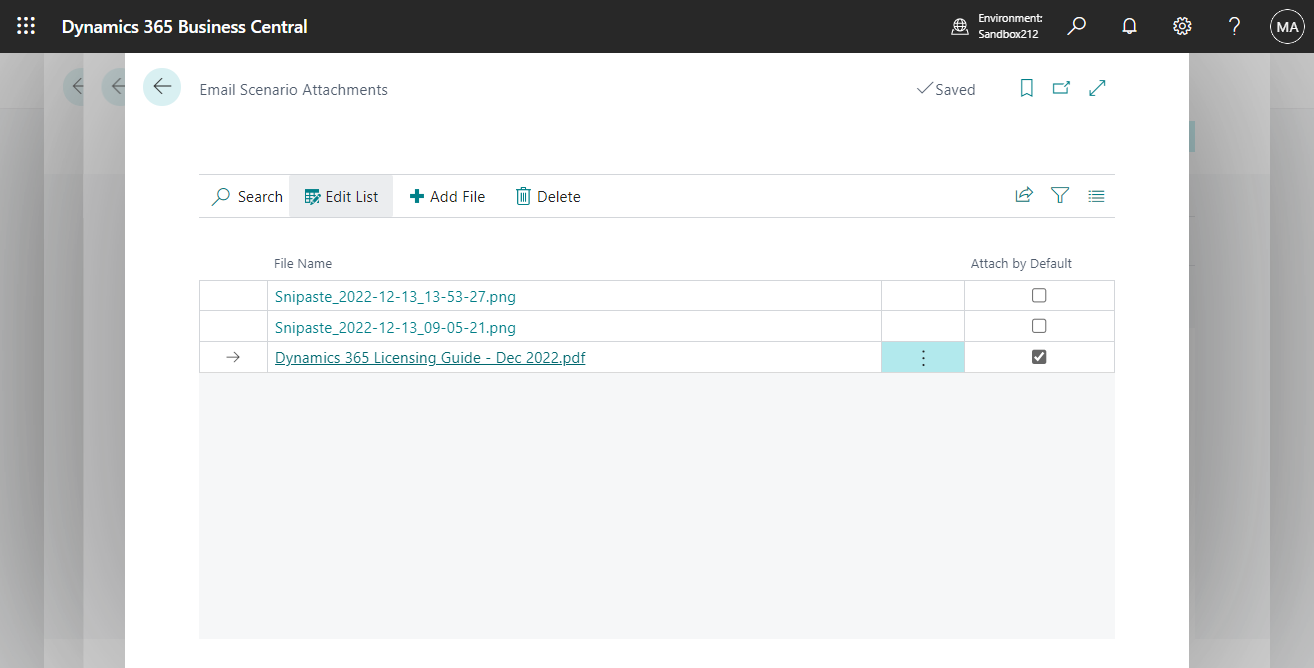Click the Add File action
Screen dimensions: 1314x668
pos(447,196)
